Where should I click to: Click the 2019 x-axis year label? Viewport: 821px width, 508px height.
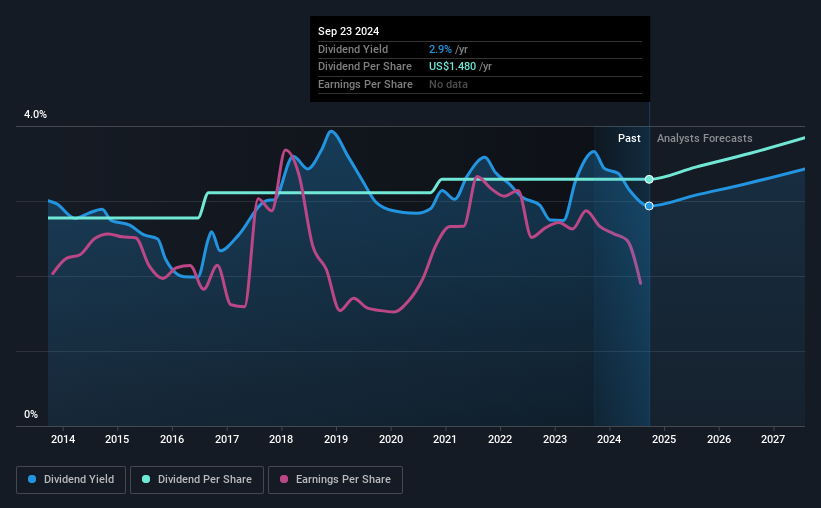[336, 439]
